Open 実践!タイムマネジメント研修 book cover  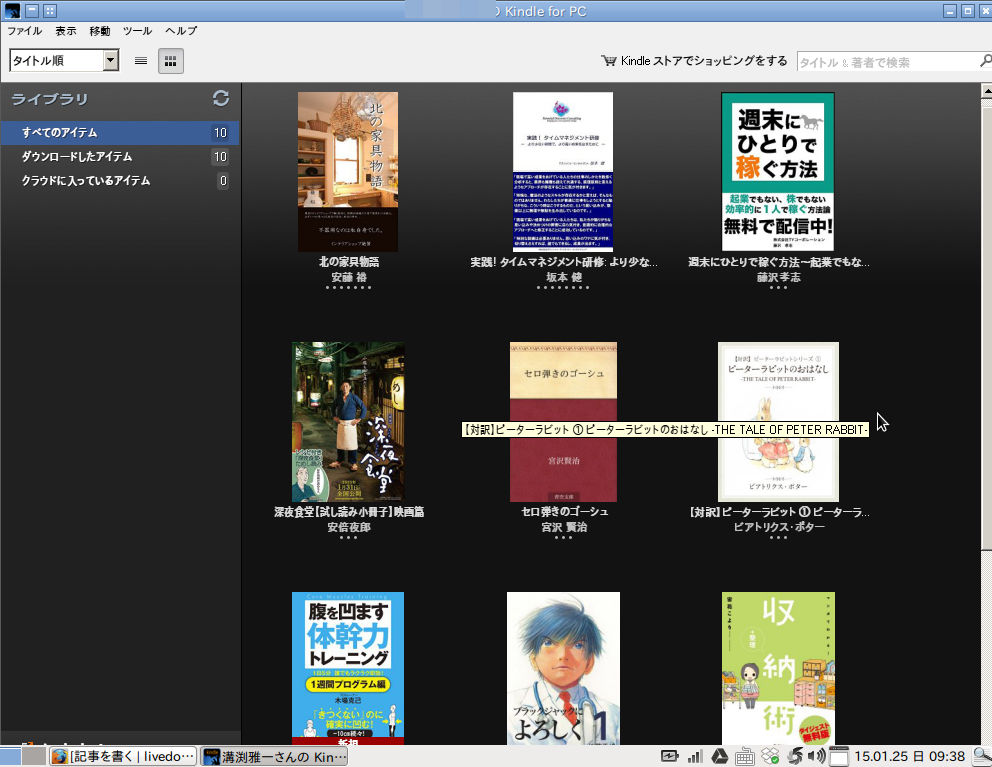point(562,171)
